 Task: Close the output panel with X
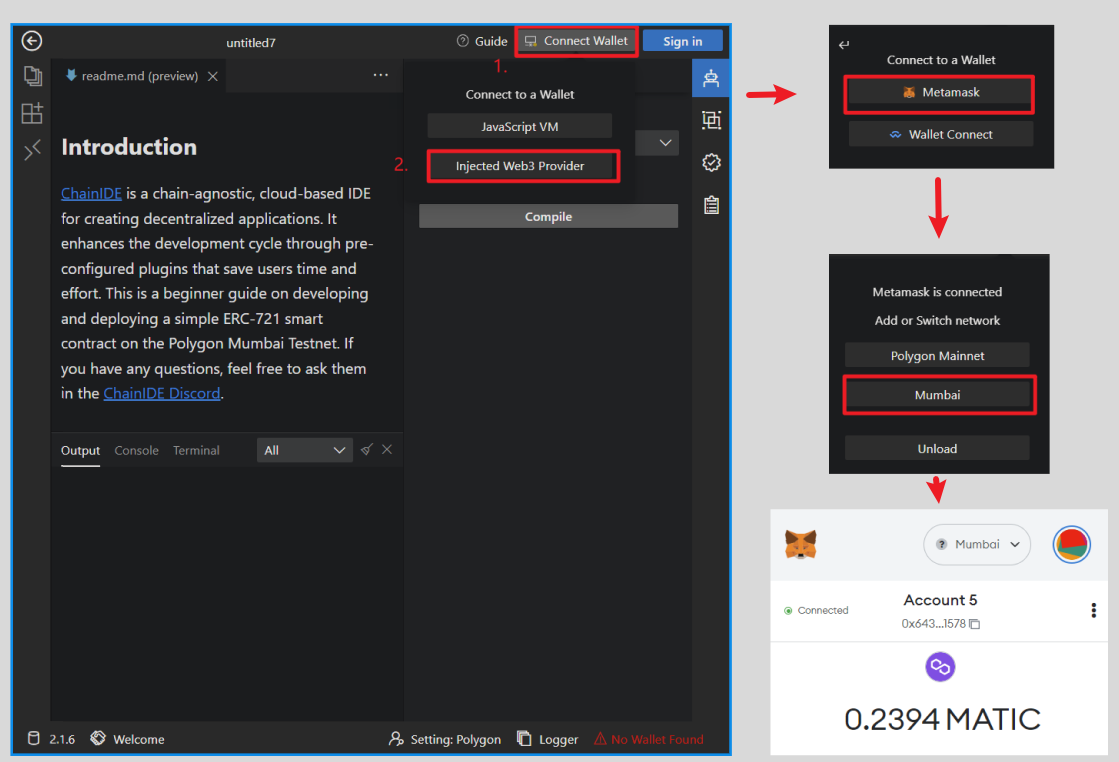pos(387,449)
